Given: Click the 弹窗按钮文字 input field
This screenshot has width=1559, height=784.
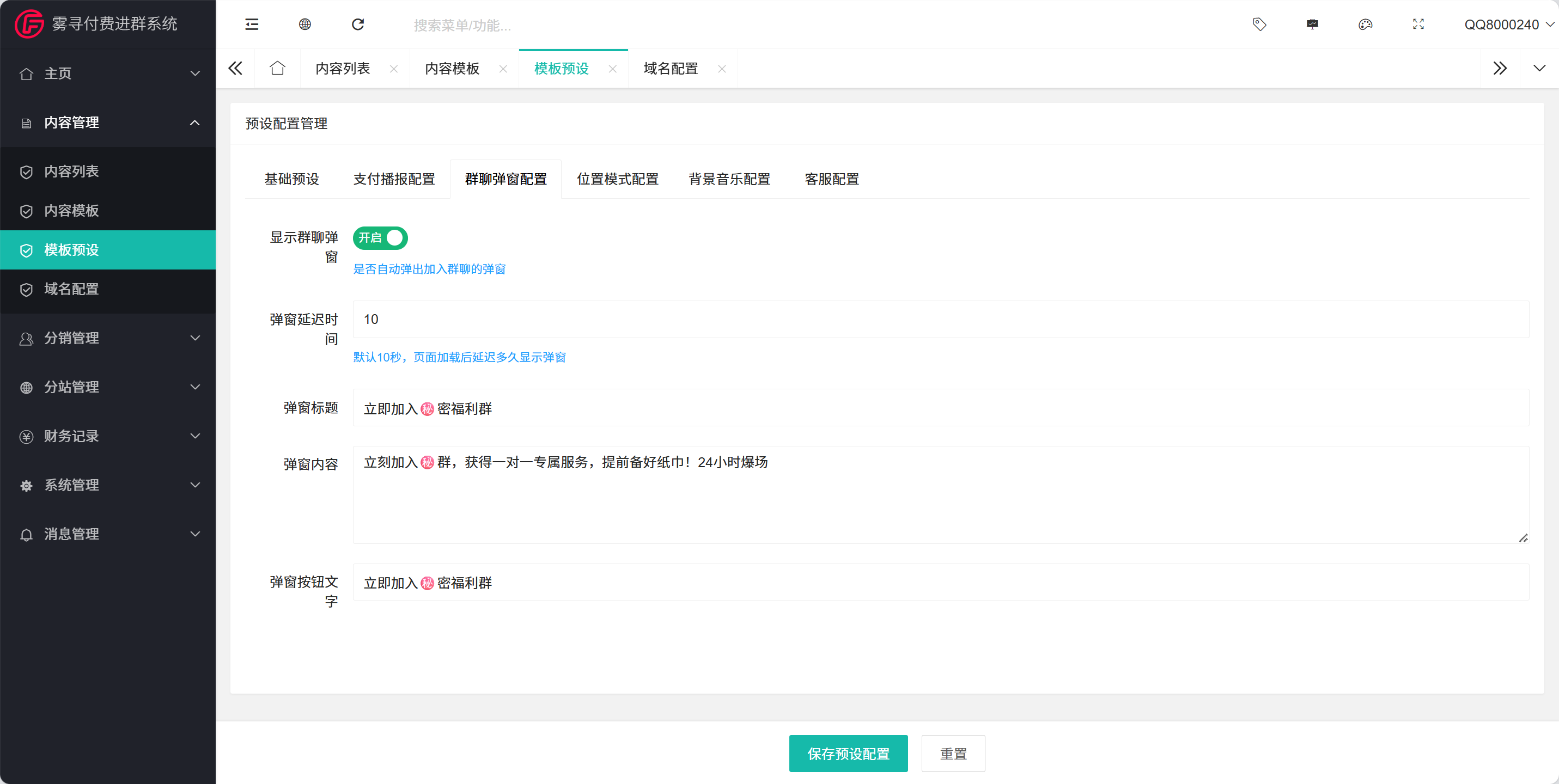Looking at the screenshot, I should pyautogui.click(x=941, y=582).
